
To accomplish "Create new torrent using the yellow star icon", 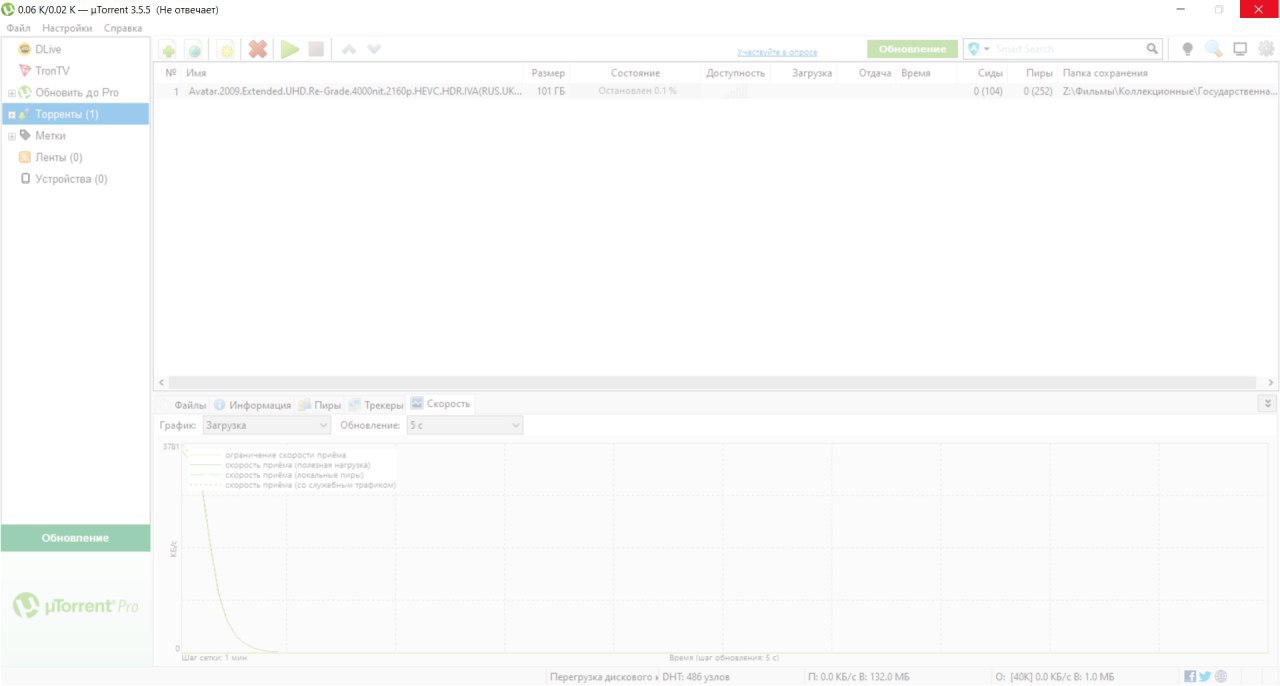I will pyautogui.click(x=227, y=49).
